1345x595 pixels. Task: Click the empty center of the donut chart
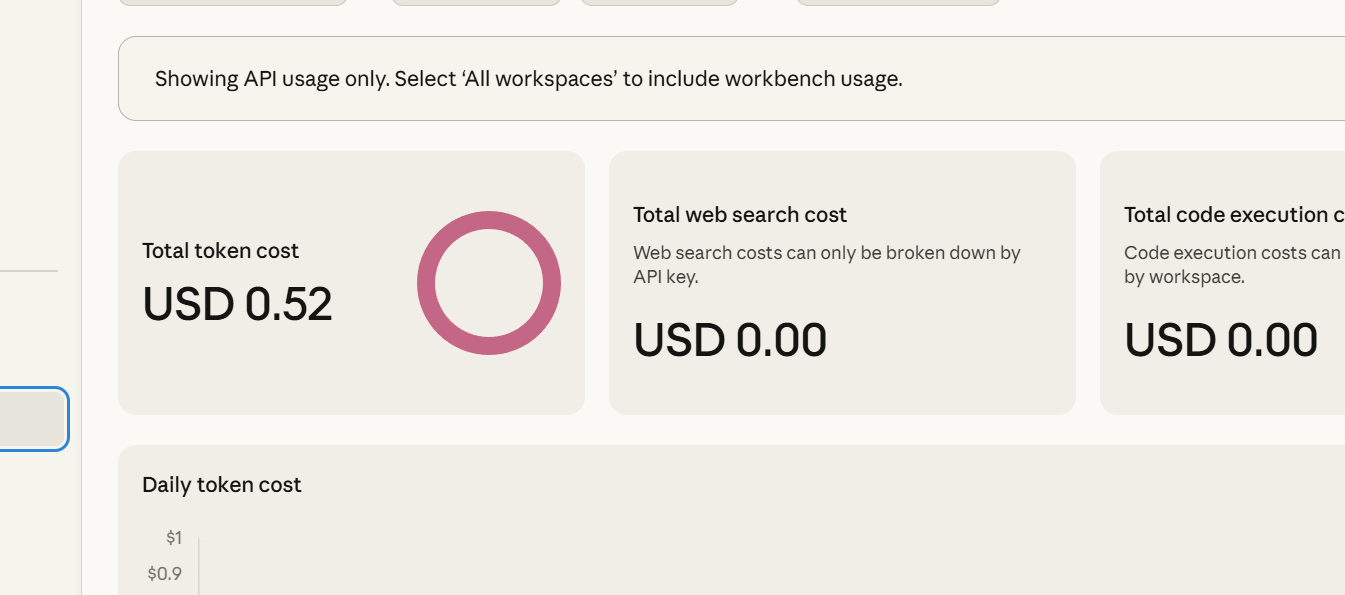[489, 283]
